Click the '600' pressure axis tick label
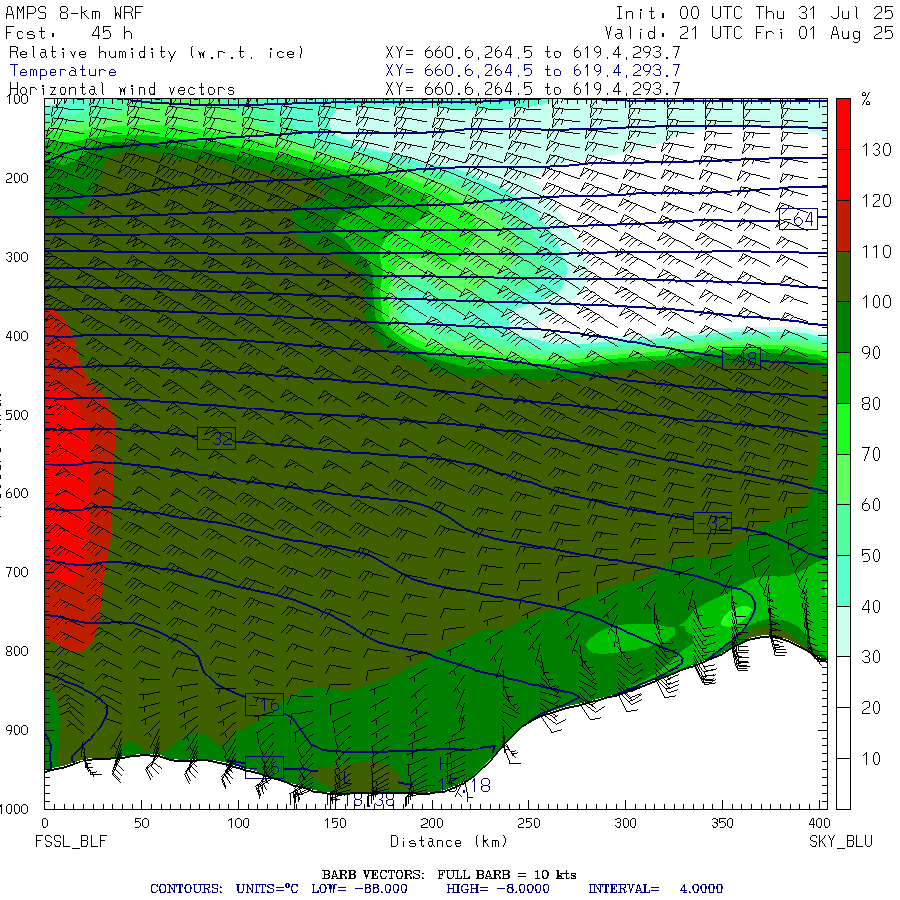The image size is (900, 900). [x=17, y=494]
